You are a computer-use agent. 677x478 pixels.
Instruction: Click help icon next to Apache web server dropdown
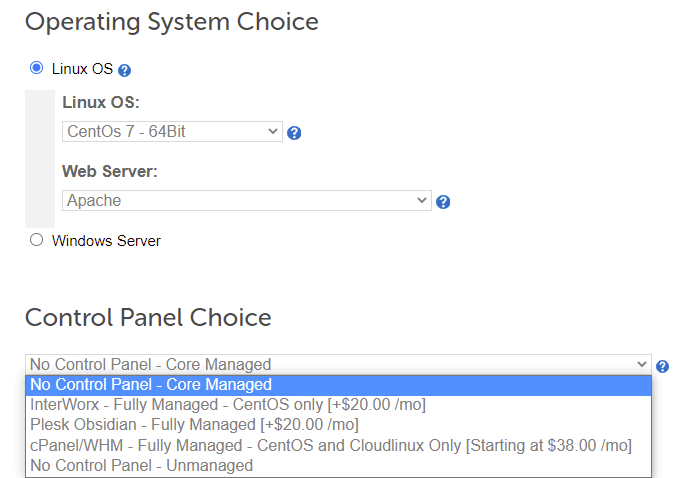tap(443, 202)
